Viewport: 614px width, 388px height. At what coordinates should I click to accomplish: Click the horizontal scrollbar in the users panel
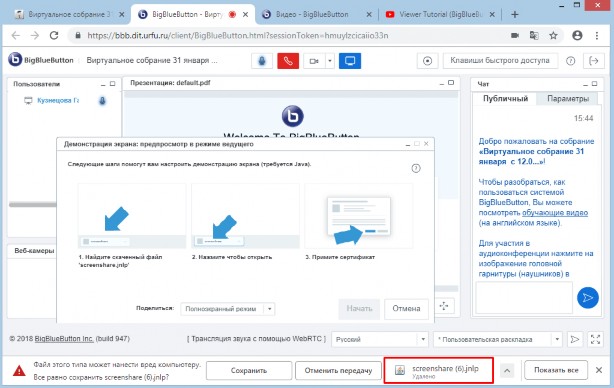pos(33,204)
